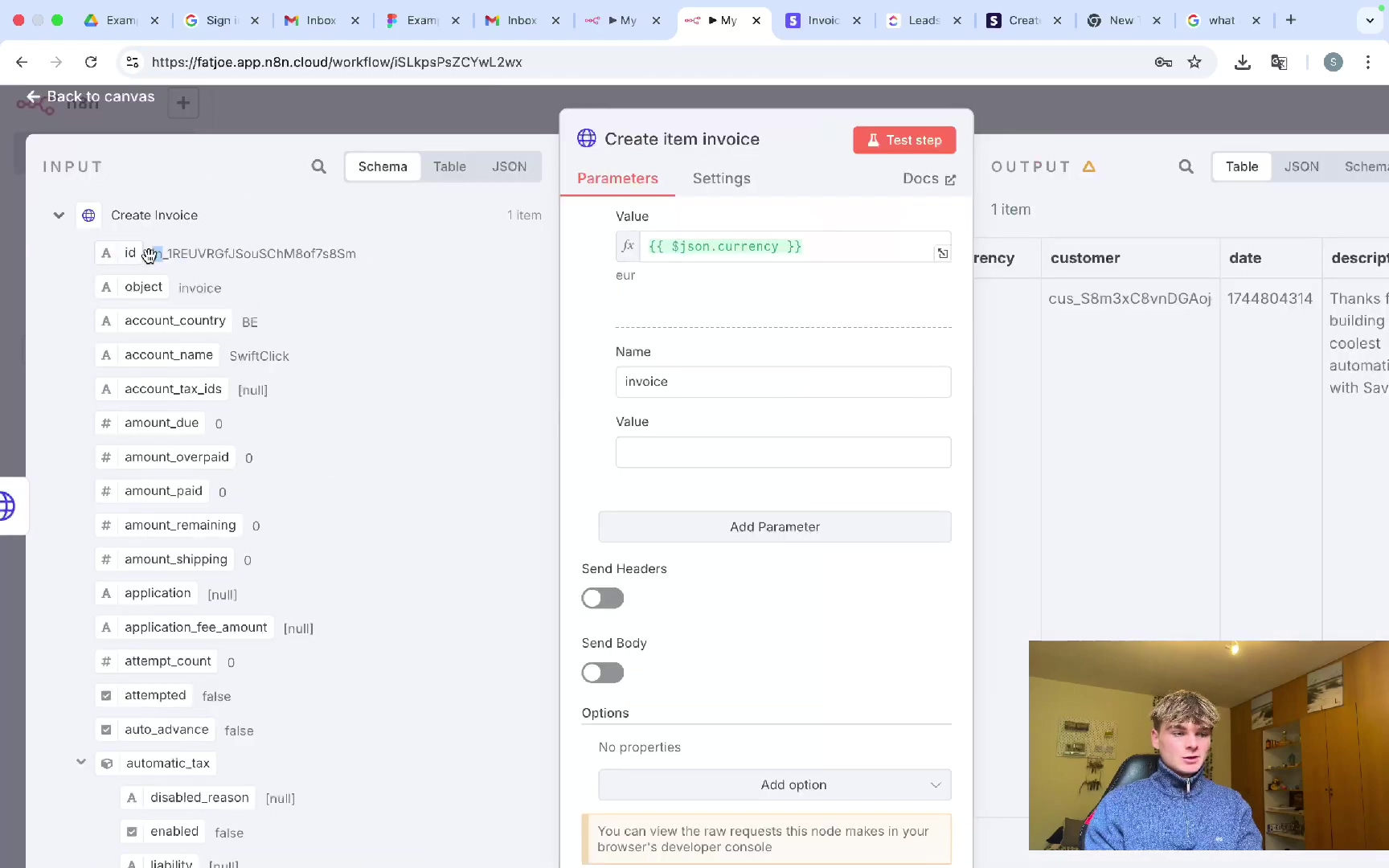Turn on the Send Body toggle

click(602, 673)
